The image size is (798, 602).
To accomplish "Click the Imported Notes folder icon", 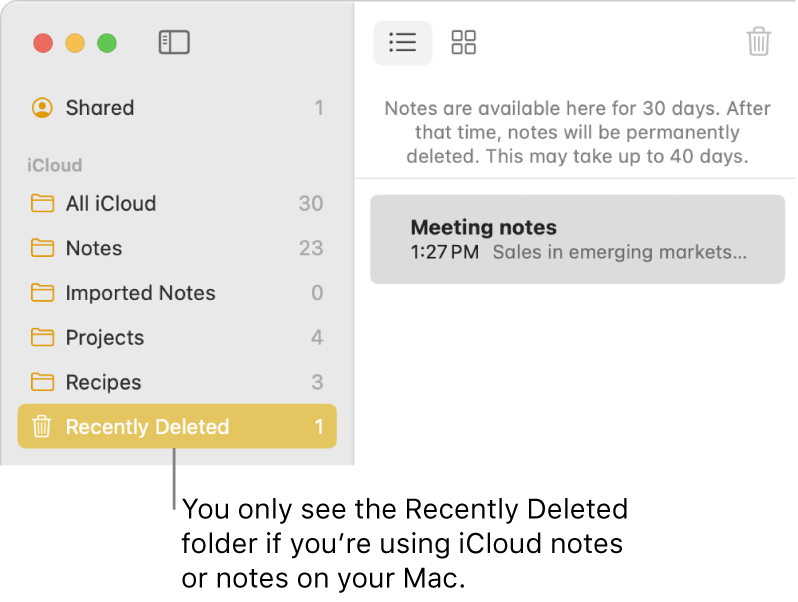I will coord(42,293).
